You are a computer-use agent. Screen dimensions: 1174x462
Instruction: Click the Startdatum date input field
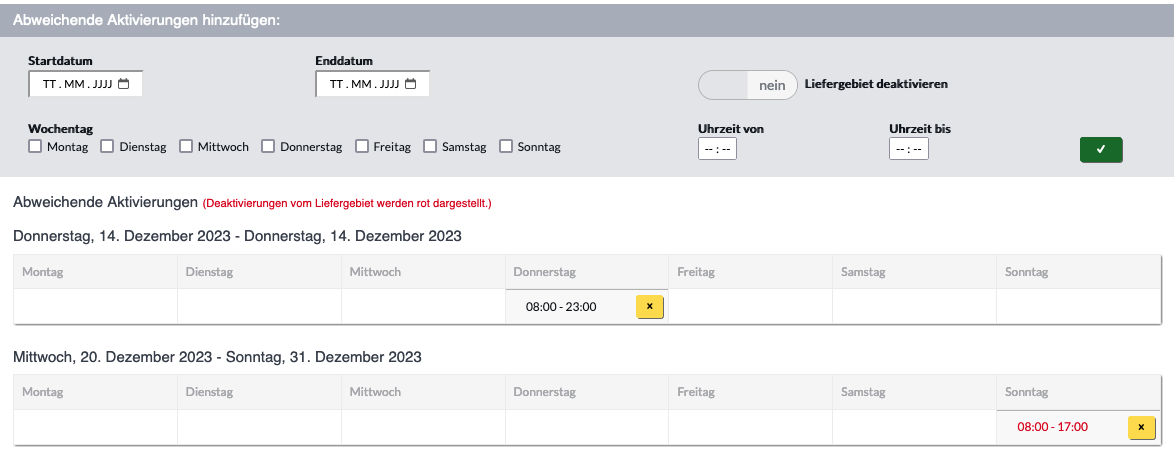[x=85, y=84]
